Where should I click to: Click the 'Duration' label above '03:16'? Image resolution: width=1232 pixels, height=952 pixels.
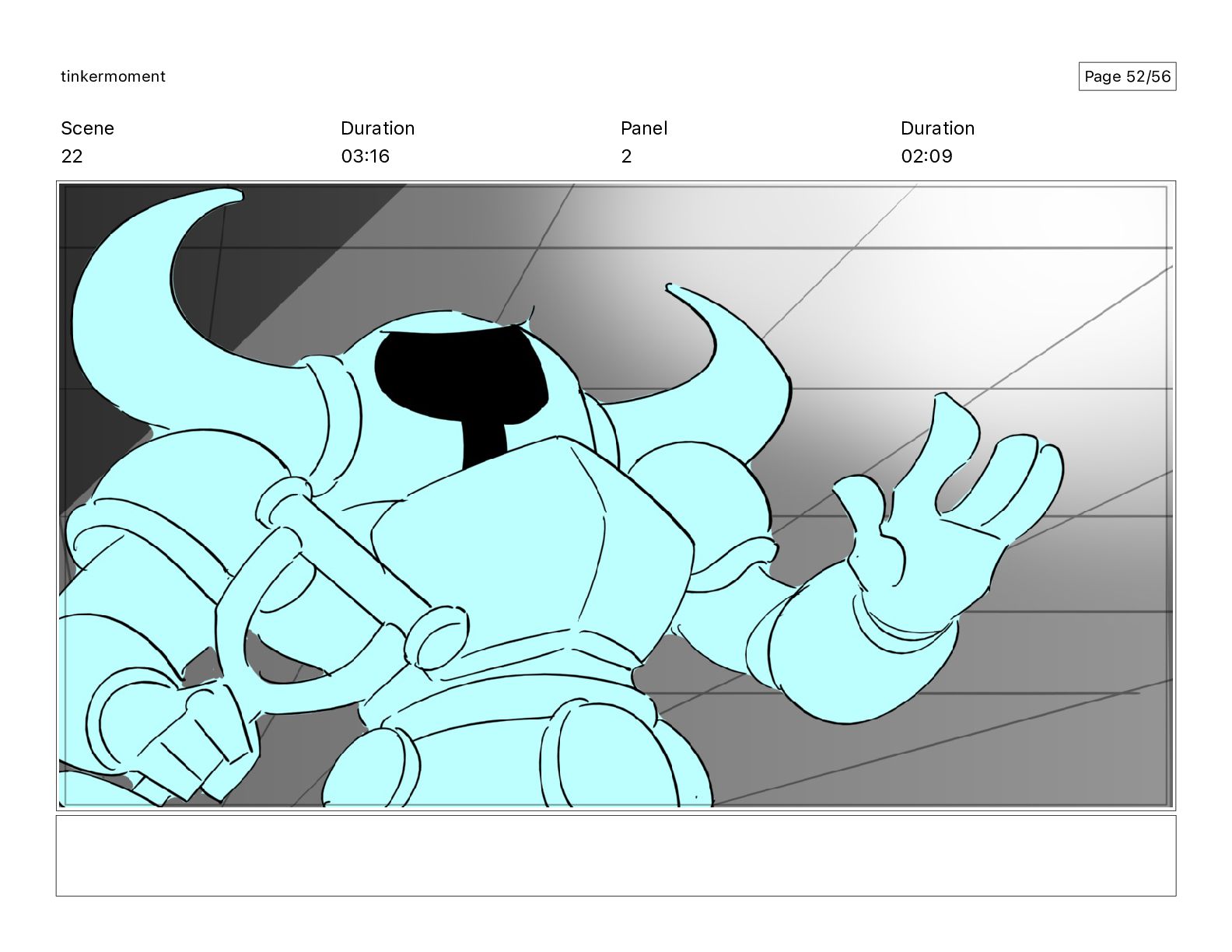378,128
